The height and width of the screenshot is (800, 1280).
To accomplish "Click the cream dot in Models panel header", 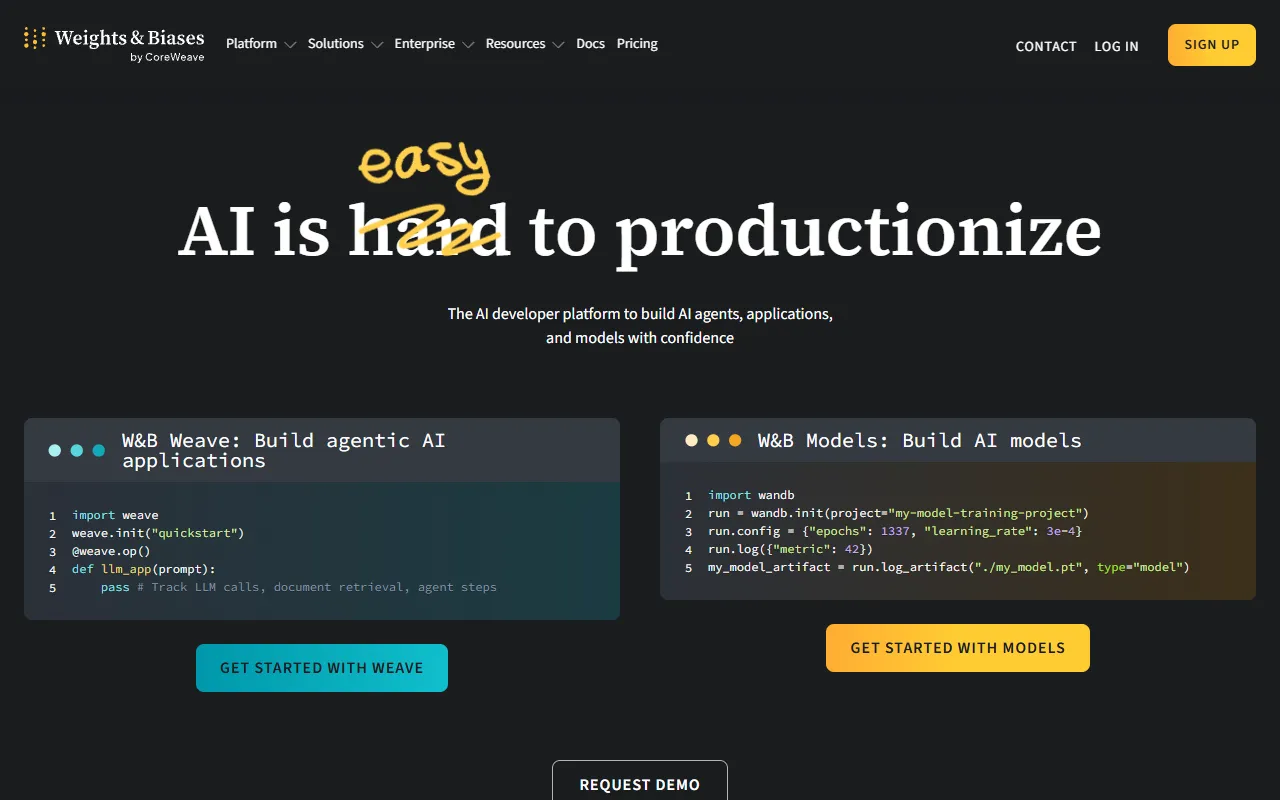I will pyautogui.click(x=691, y=440).
